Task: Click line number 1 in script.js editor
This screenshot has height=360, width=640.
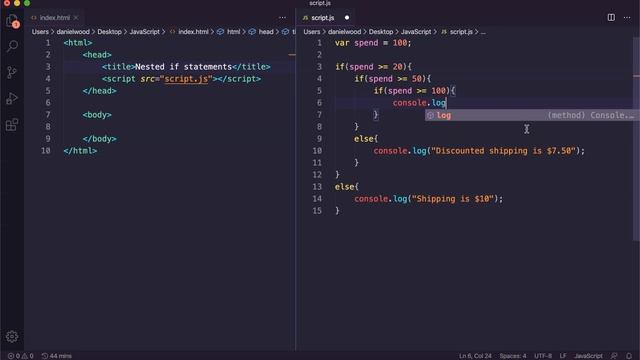Action: tap(319, 43)
